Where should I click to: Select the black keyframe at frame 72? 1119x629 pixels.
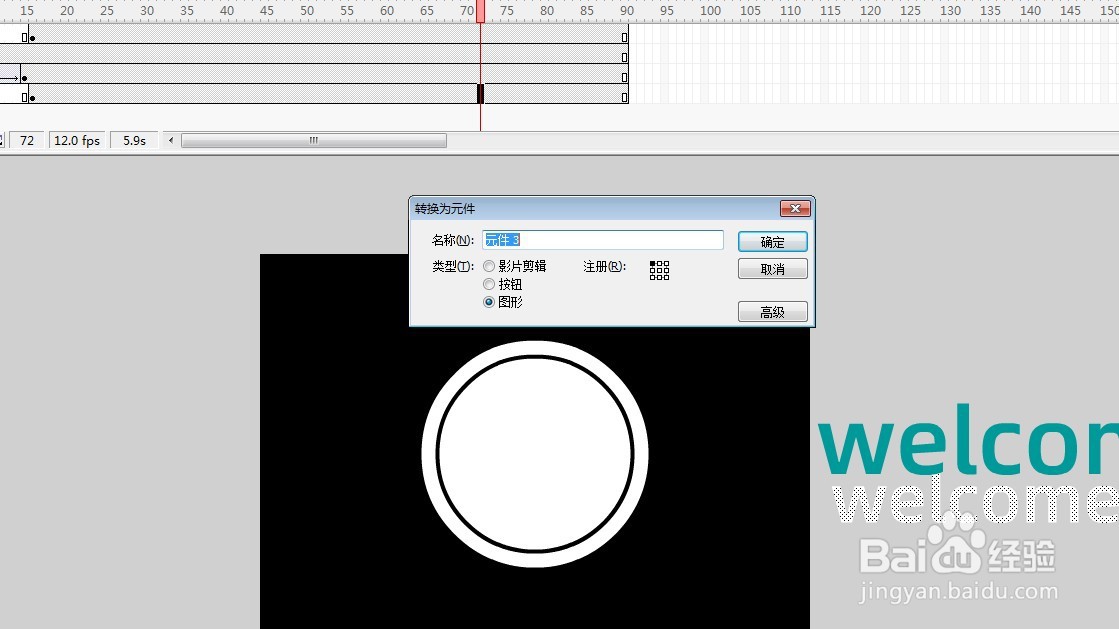tap(480, 94)
